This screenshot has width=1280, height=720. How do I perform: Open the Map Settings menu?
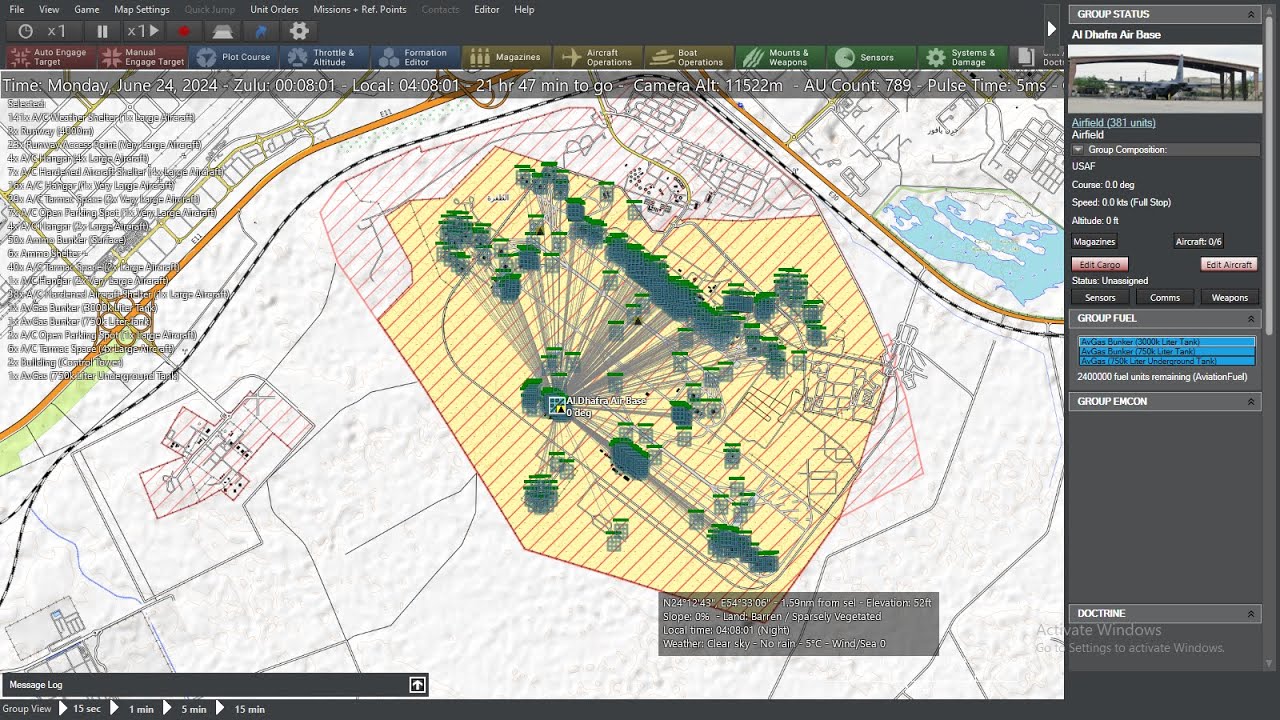(142, 9)
